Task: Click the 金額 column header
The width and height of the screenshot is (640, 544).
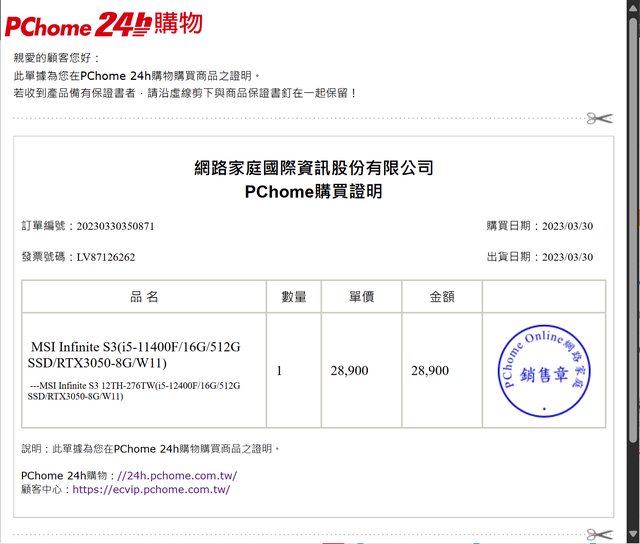Action: click(x=442, y=297)
